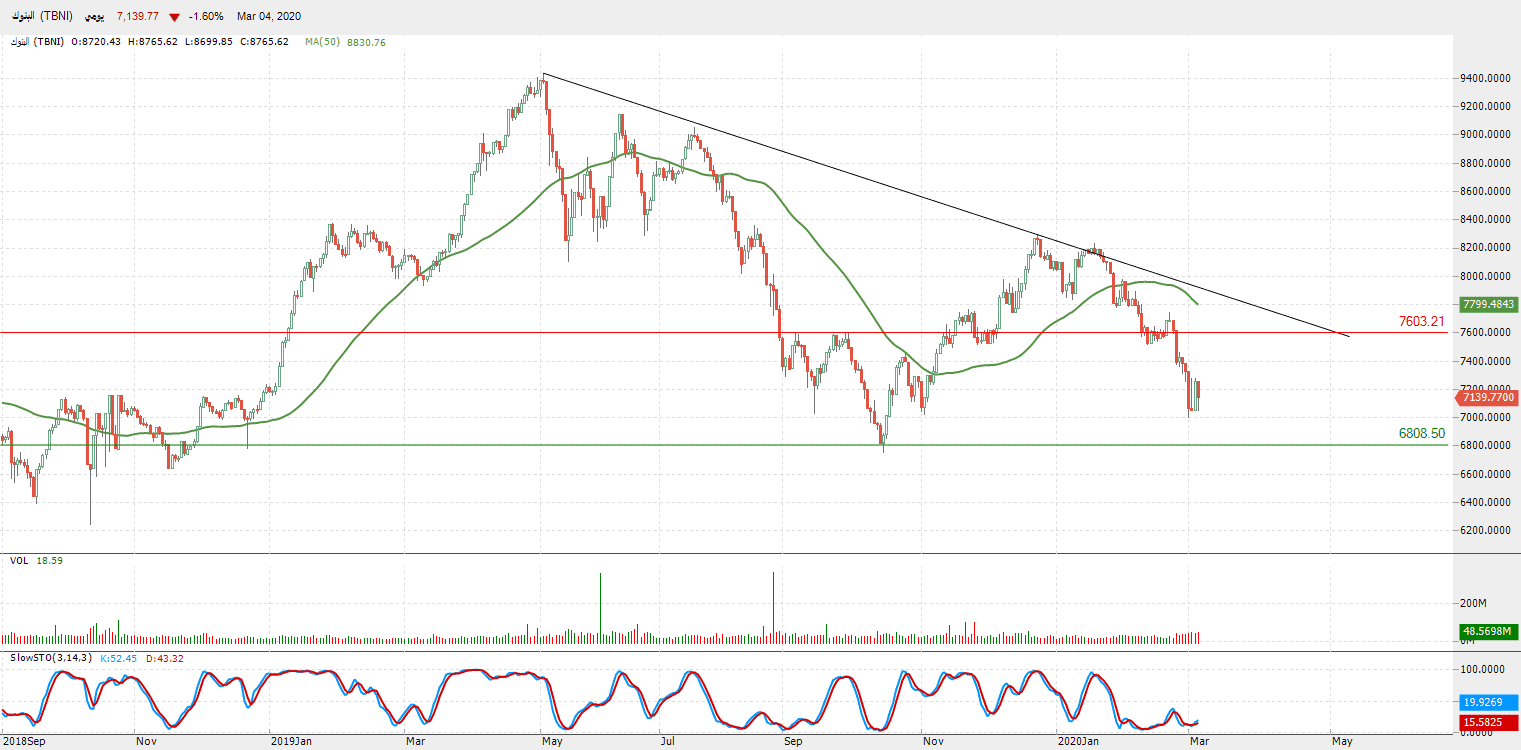This screenshot has height=750, width=1521.
Task: Click the red 7139.7700 current price tag
Action: pyautogui.click(x=1488, y=398)
